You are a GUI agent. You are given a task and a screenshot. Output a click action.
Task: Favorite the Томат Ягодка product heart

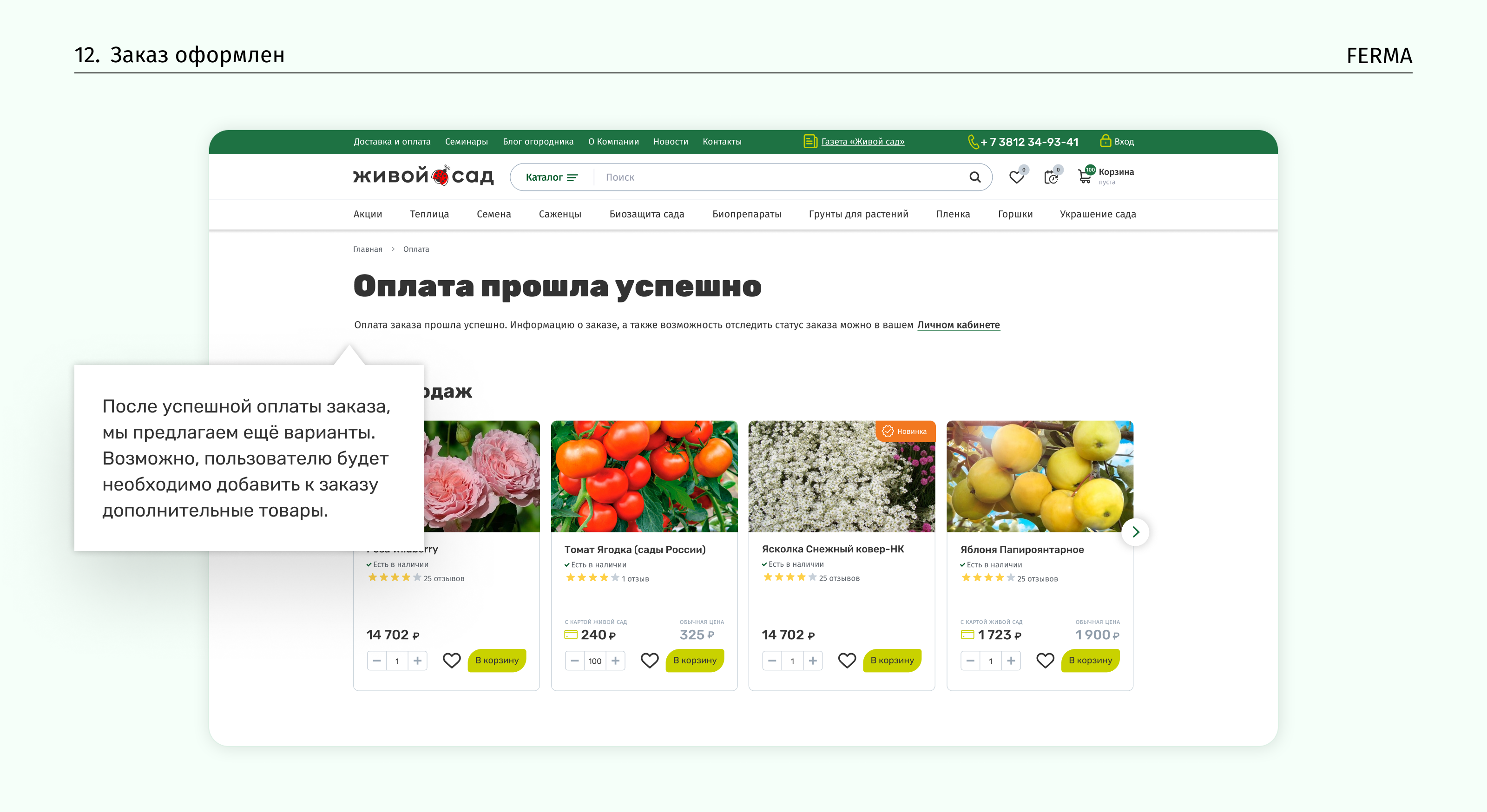[650, 660]
